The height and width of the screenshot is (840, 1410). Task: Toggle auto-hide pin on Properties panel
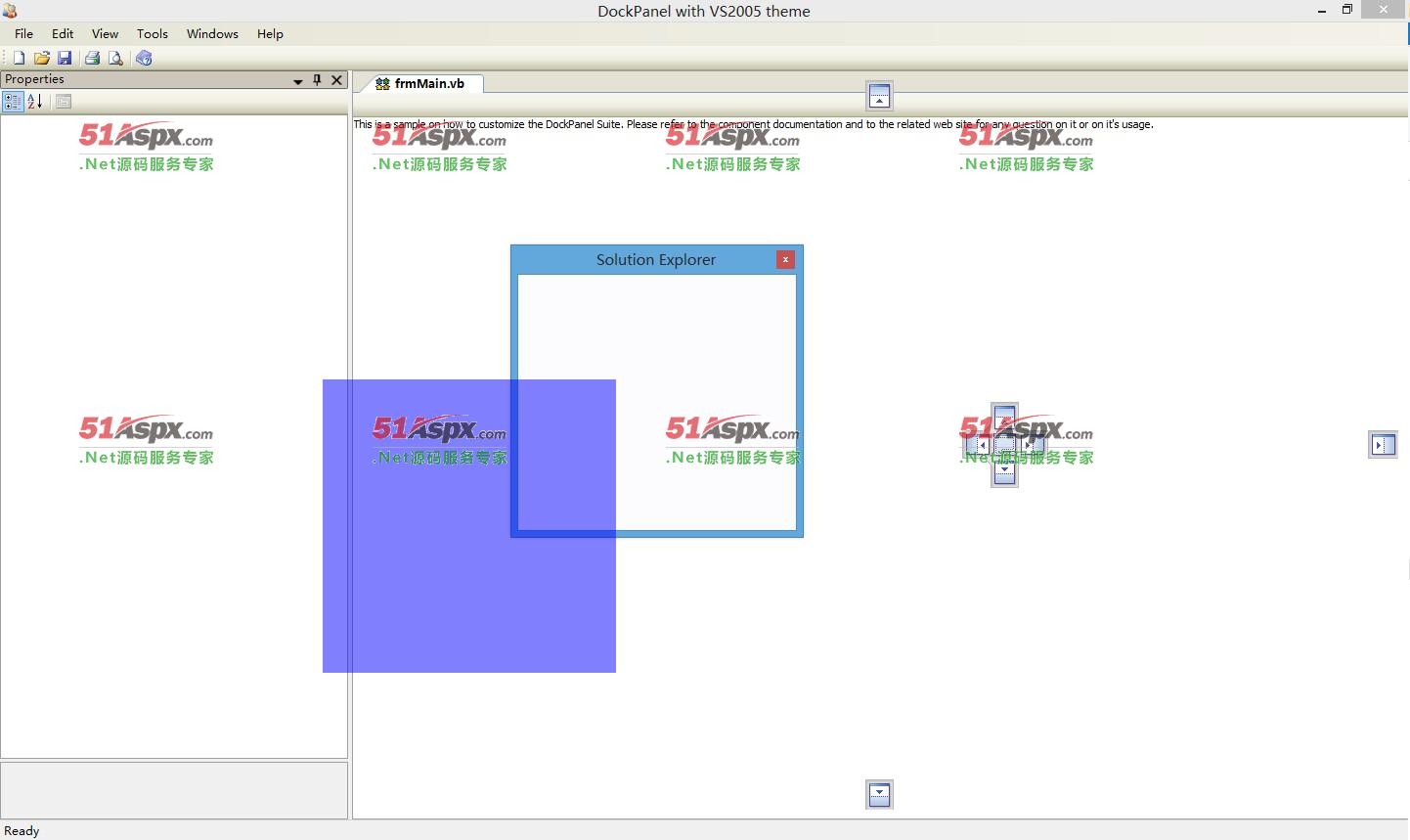[x=317, y=80]
